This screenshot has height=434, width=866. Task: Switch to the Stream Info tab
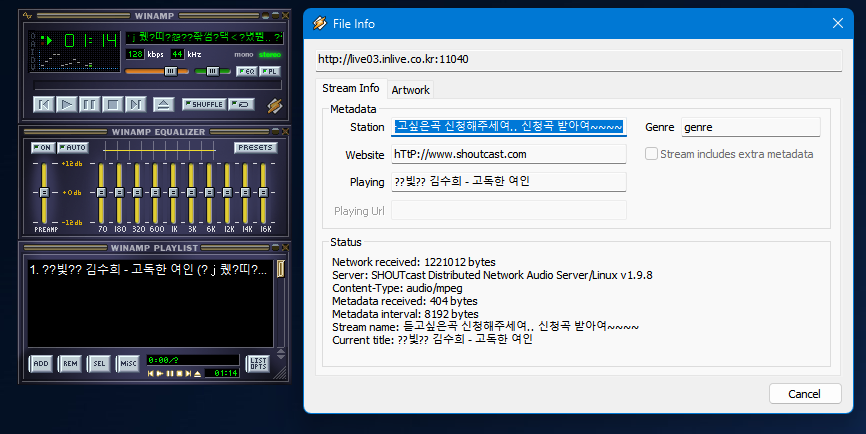tap(351, 88)
